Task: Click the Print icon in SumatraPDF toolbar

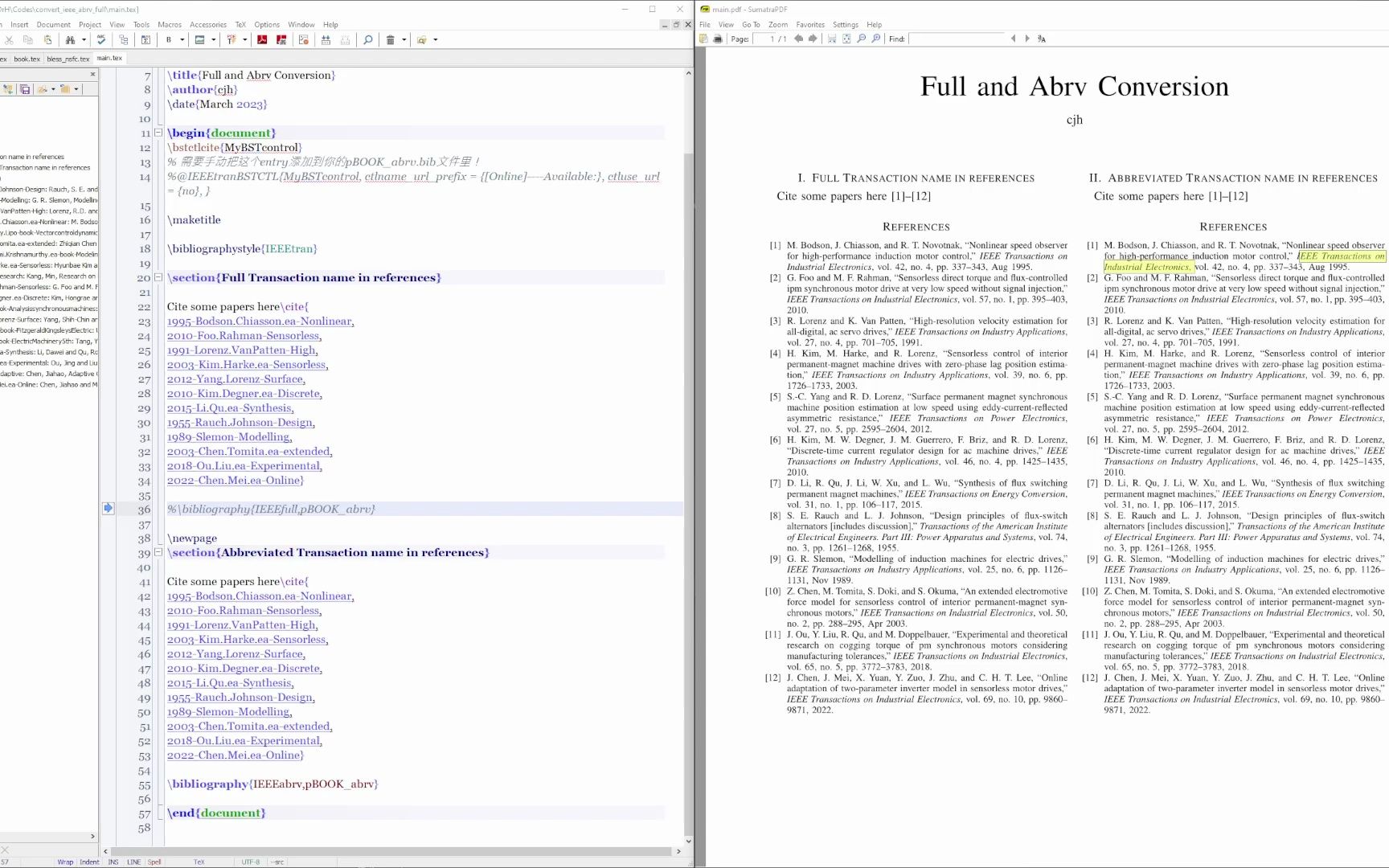Action: 718,39
